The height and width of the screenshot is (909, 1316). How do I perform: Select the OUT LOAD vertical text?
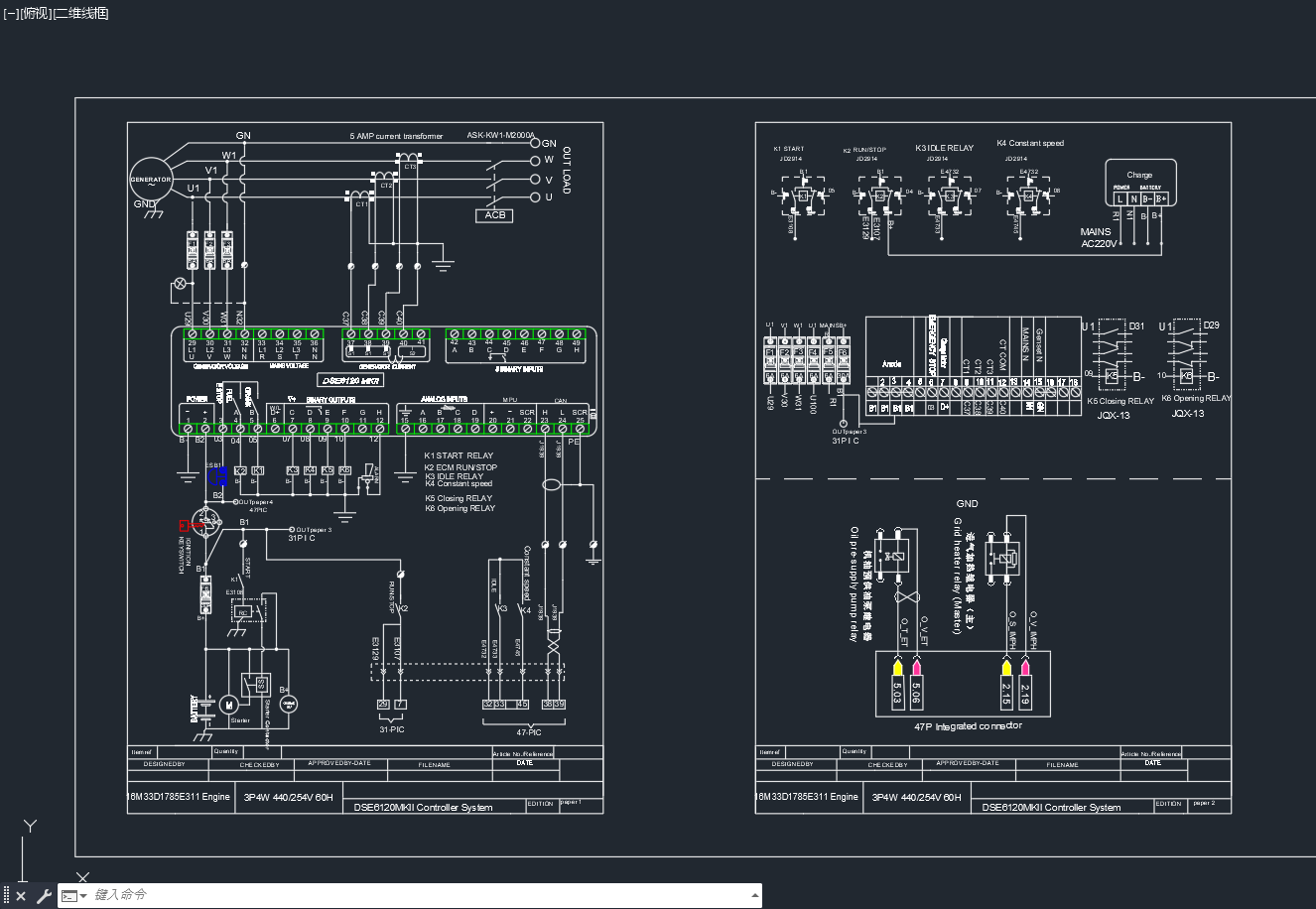click(x=567, y=171)
